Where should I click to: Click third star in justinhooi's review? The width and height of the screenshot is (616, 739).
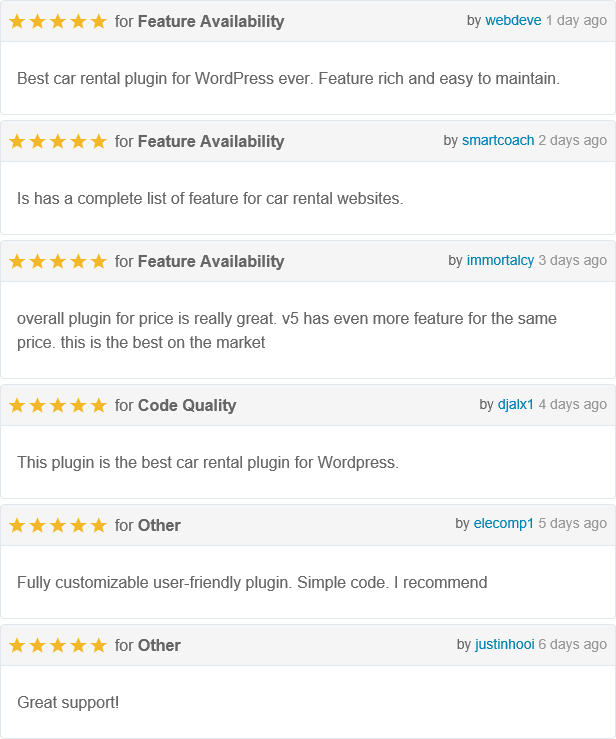(x=58, y=645)
